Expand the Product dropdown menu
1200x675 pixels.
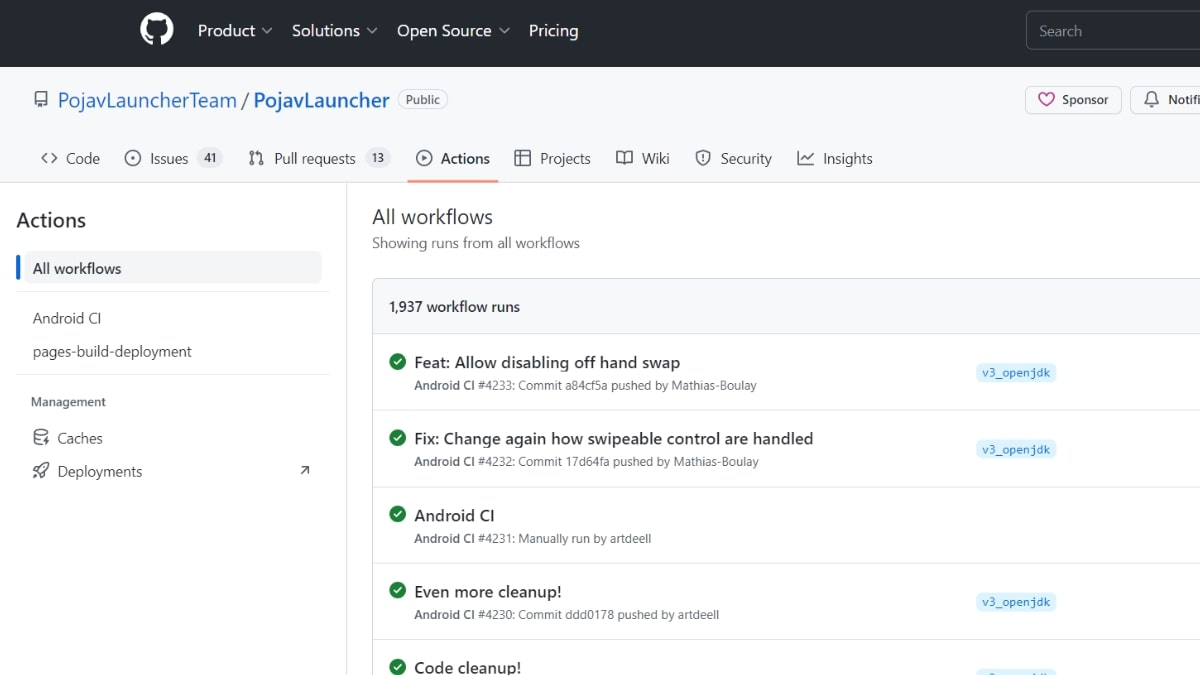pyautogui.click(x=235, y=31)
